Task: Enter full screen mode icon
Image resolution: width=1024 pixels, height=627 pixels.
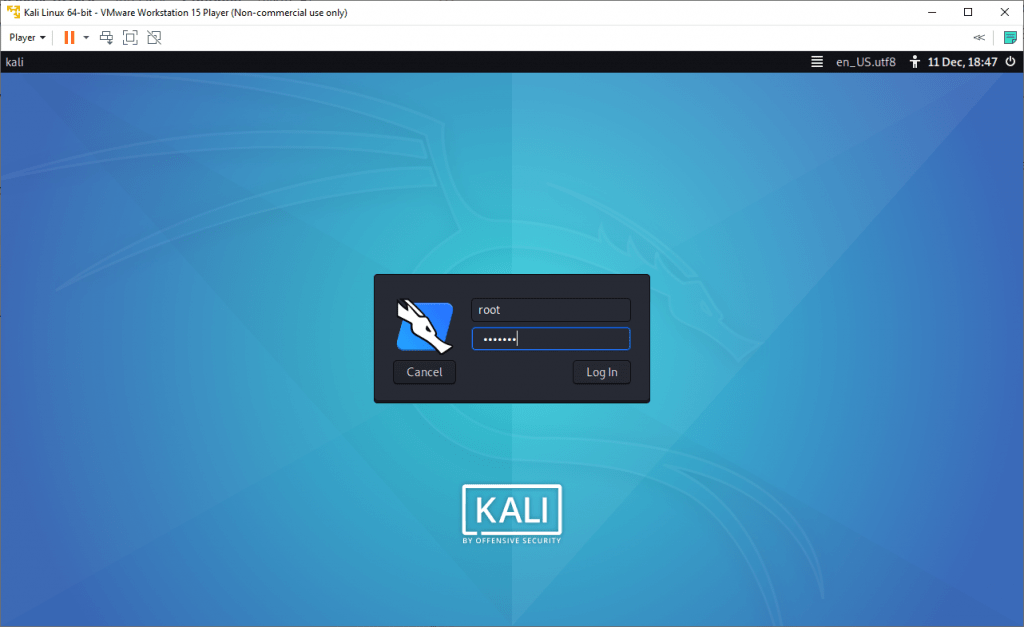Action: [x=130, y=37]
